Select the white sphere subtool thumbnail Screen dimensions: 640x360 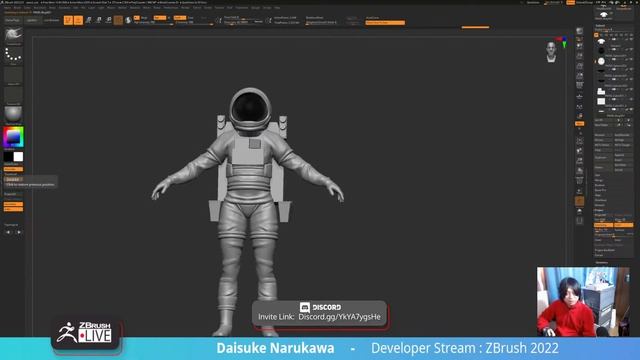point(601,61)
